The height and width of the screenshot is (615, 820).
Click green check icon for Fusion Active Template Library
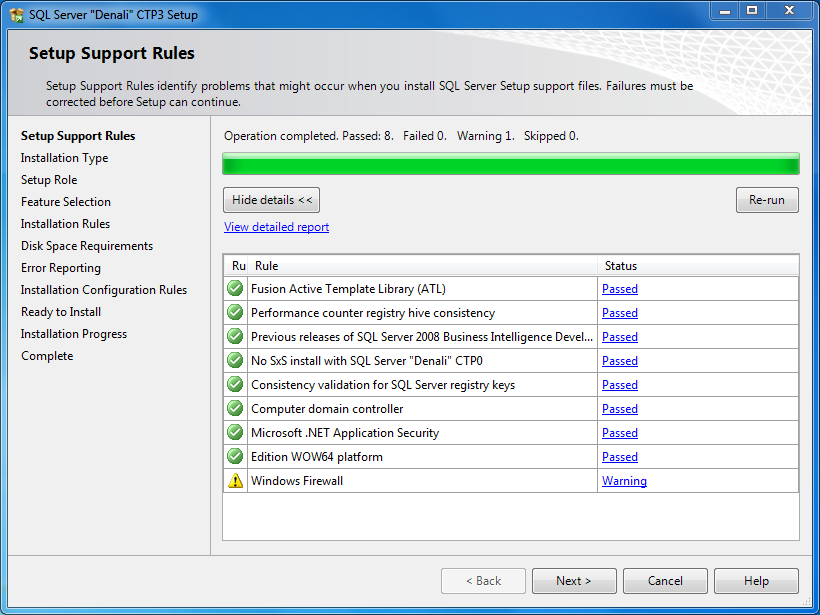point(235,288)
